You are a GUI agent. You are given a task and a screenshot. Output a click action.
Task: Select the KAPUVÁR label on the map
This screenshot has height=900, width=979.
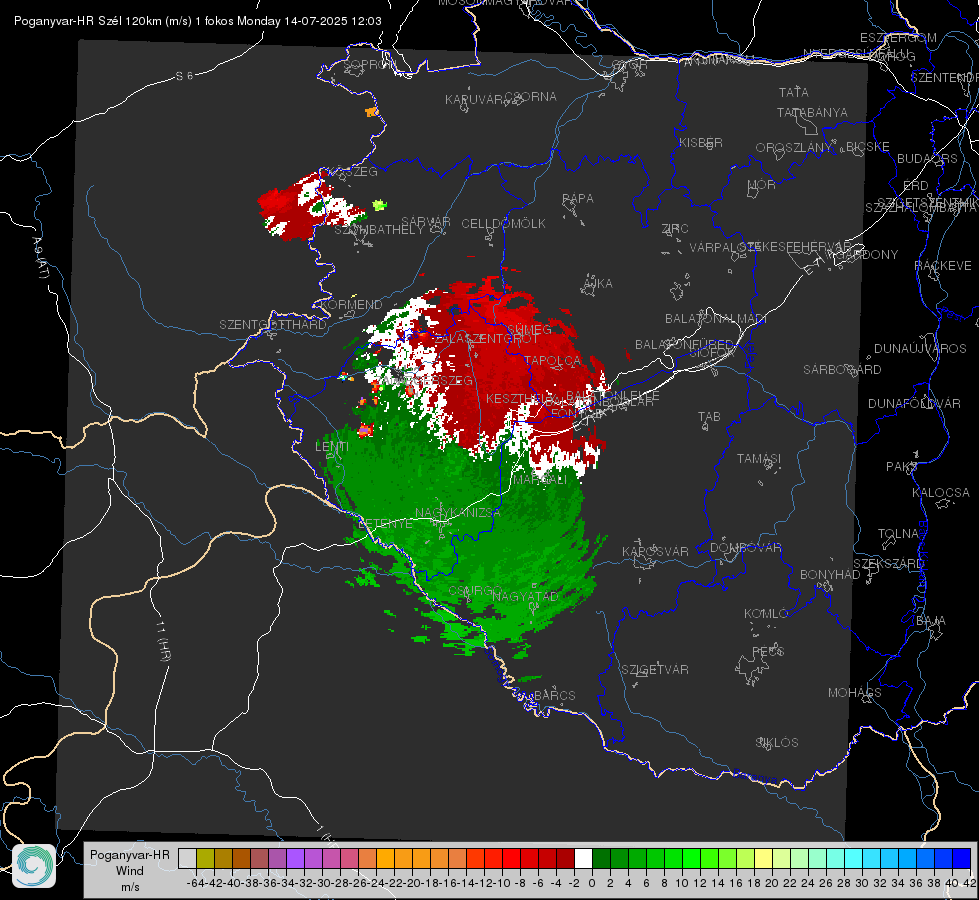pyautogui.click(x=475, y=100)
